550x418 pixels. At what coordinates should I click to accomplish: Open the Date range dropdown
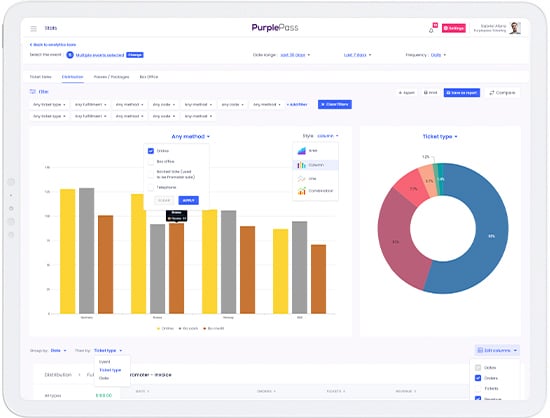click(x=295, y=55)
